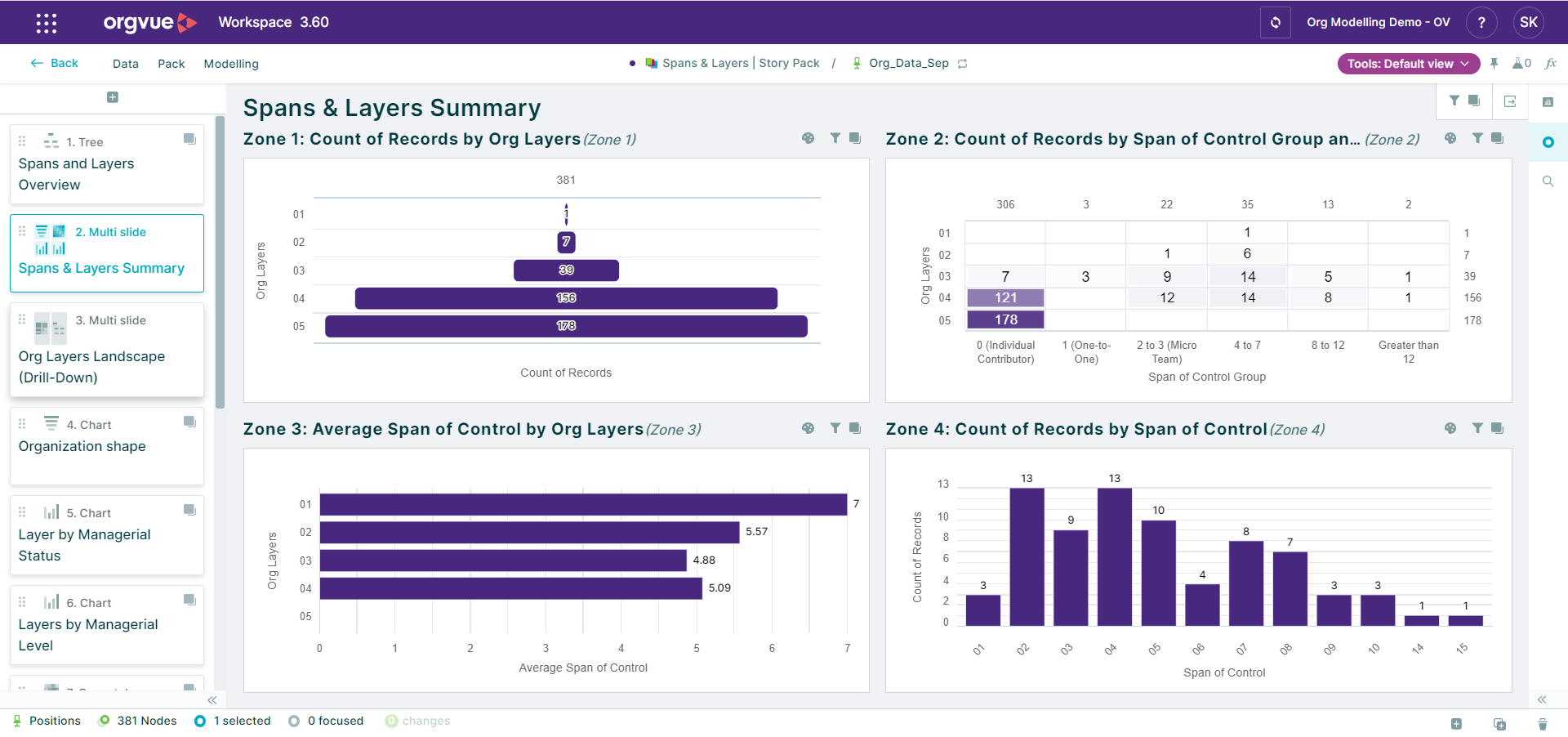The image size is (1568, 737).
Task: Expand the right side panel chevrons
Action: pyautogui.click(x=1542, y=699)
